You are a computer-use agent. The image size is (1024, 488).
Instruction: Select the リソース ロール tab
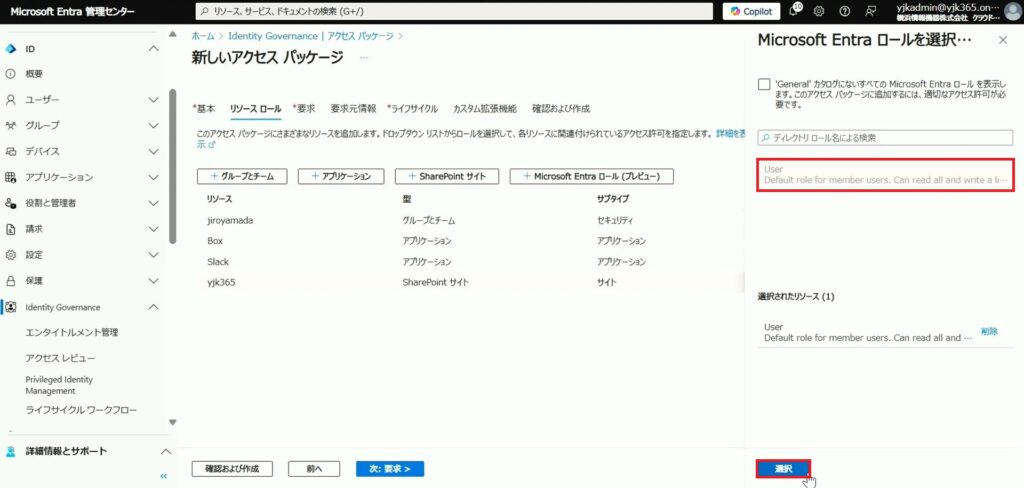(x=255, y=109)
